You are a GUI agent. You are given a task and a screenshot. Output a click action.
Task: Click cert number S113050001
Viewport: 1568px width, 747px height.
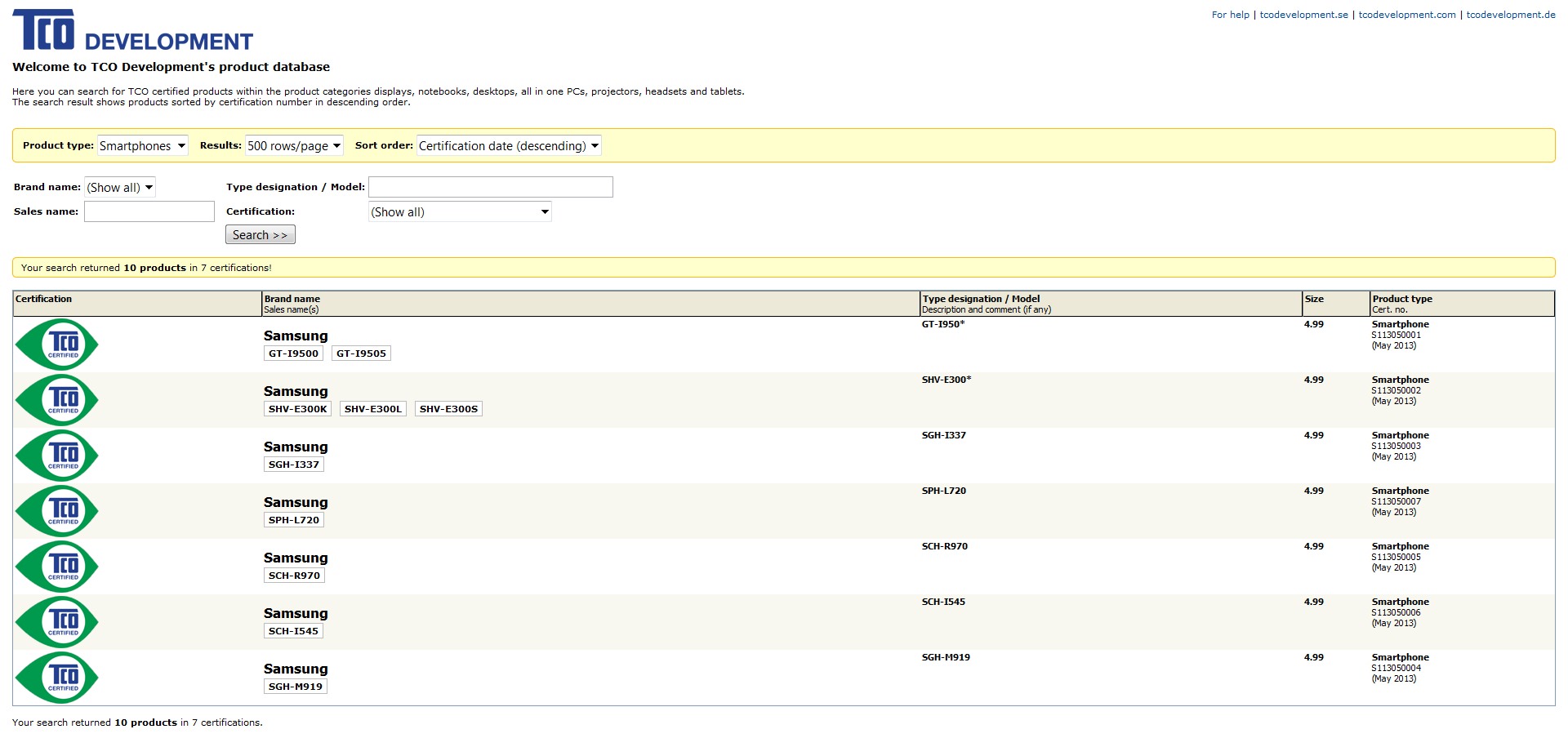point(1396,335)
